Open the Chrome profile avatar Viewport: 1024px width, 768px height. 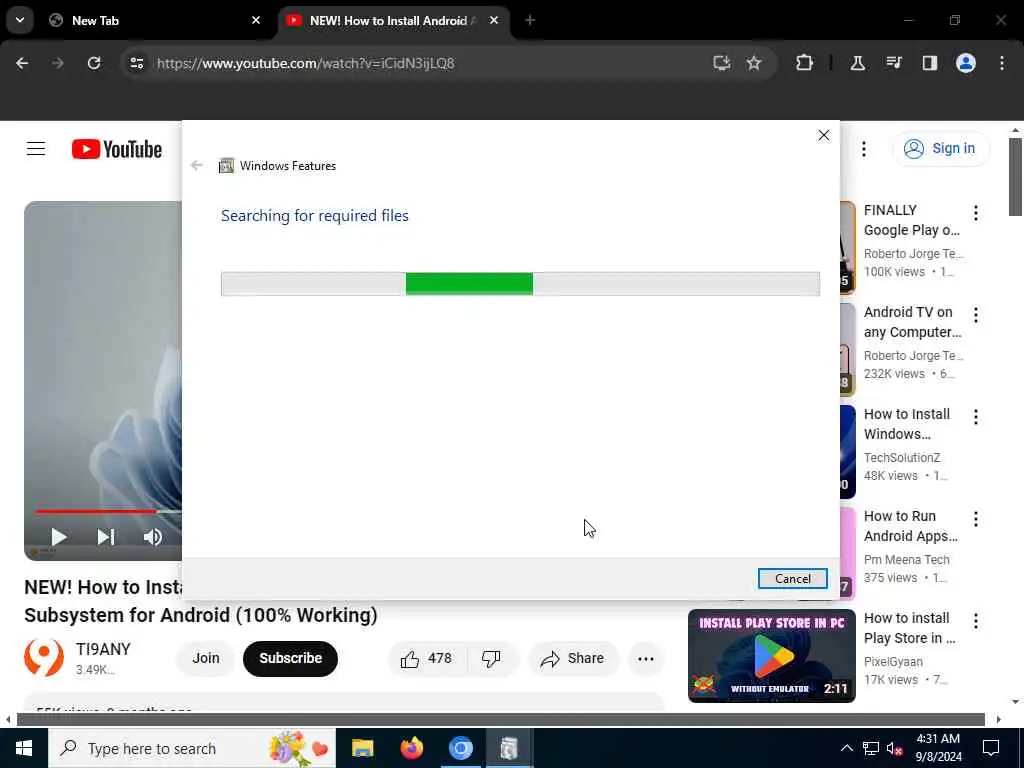click(x=966, y=63)
